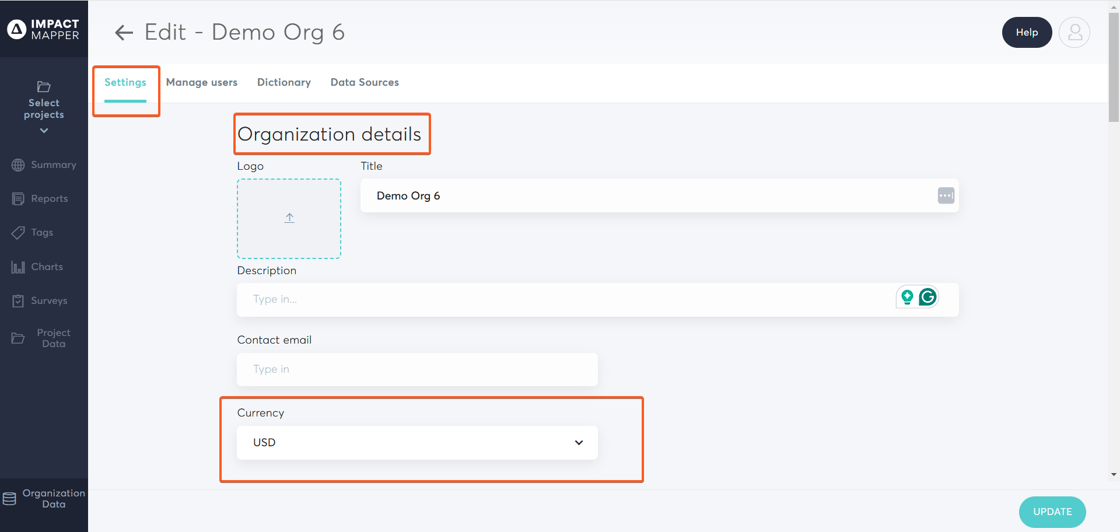Image resolution: width=1120 pixels, height=532 pixels.
Task: Switch to the Data Sources tab
Action: click(364, 83)
